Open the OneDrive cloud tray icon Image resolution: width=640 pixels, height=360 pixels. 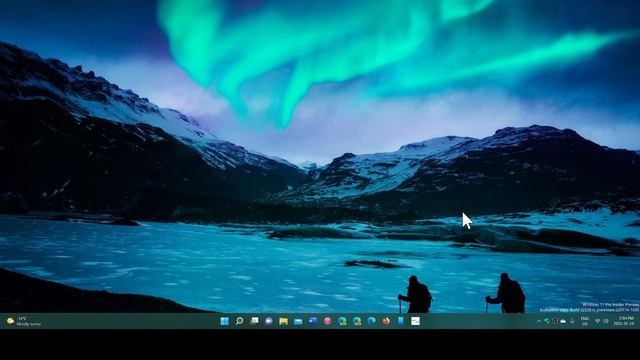[x=563, y=322]
